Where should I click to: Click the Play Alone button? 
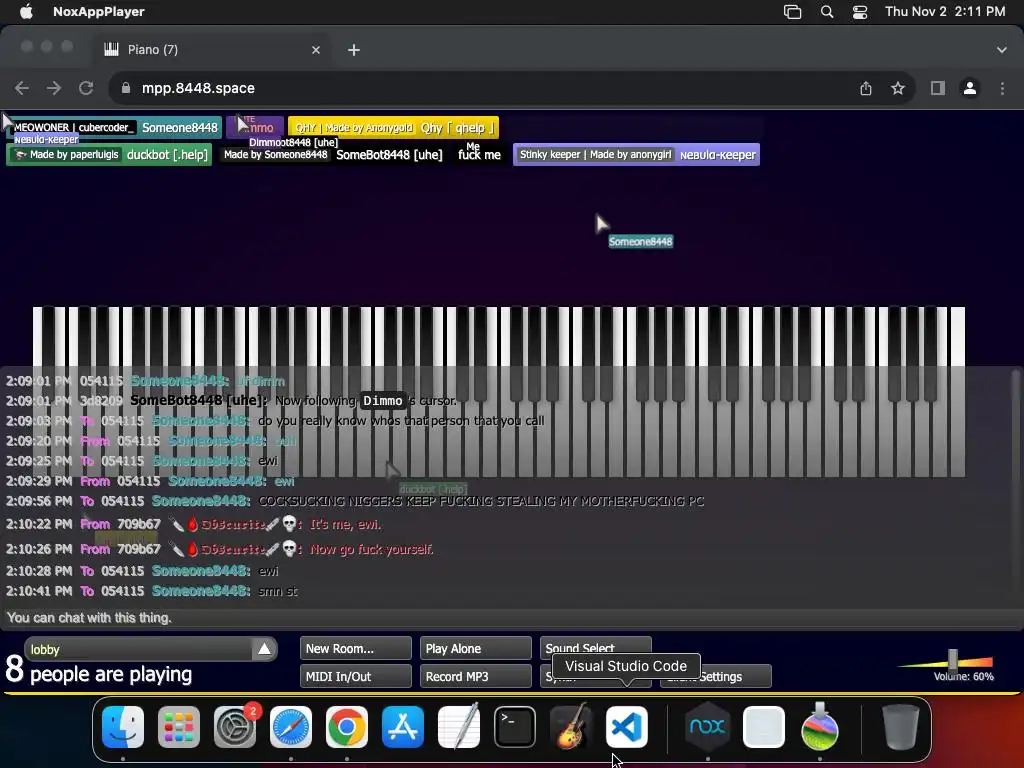coord(475,648)
